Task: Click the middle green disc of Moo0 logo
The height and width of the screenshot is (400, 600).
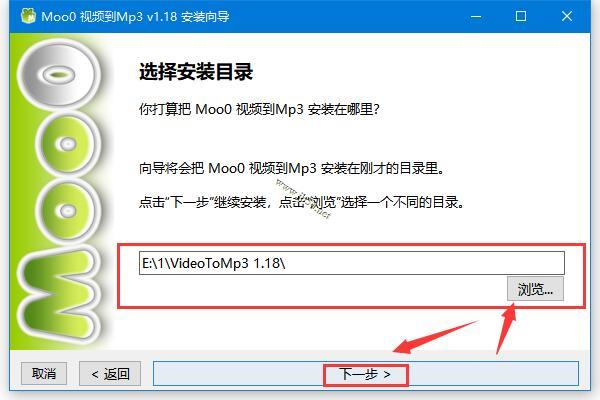Action: coord(68,144)
